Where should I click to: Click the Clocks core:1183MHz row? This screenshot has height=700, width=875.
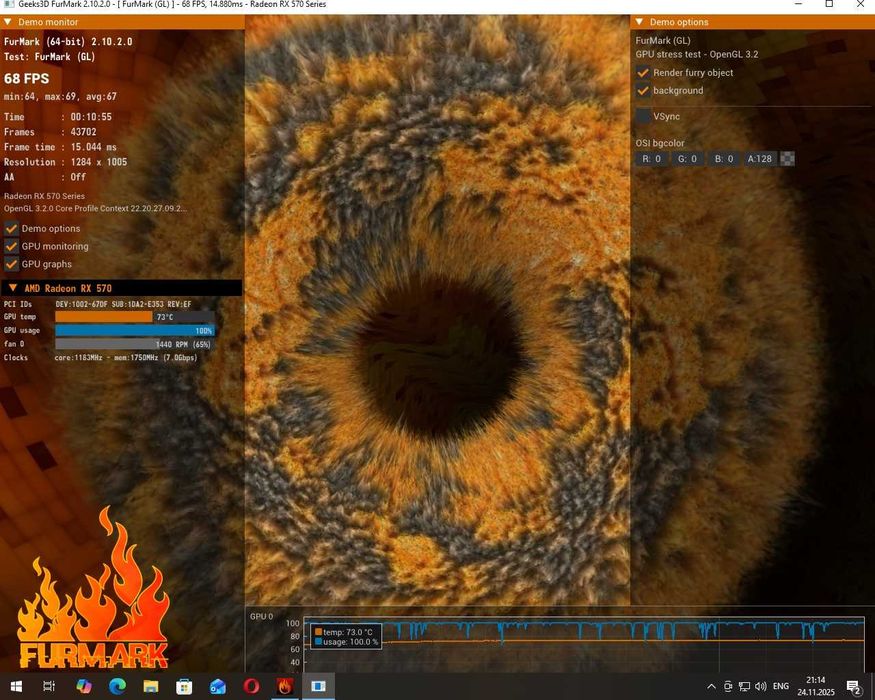100,358
